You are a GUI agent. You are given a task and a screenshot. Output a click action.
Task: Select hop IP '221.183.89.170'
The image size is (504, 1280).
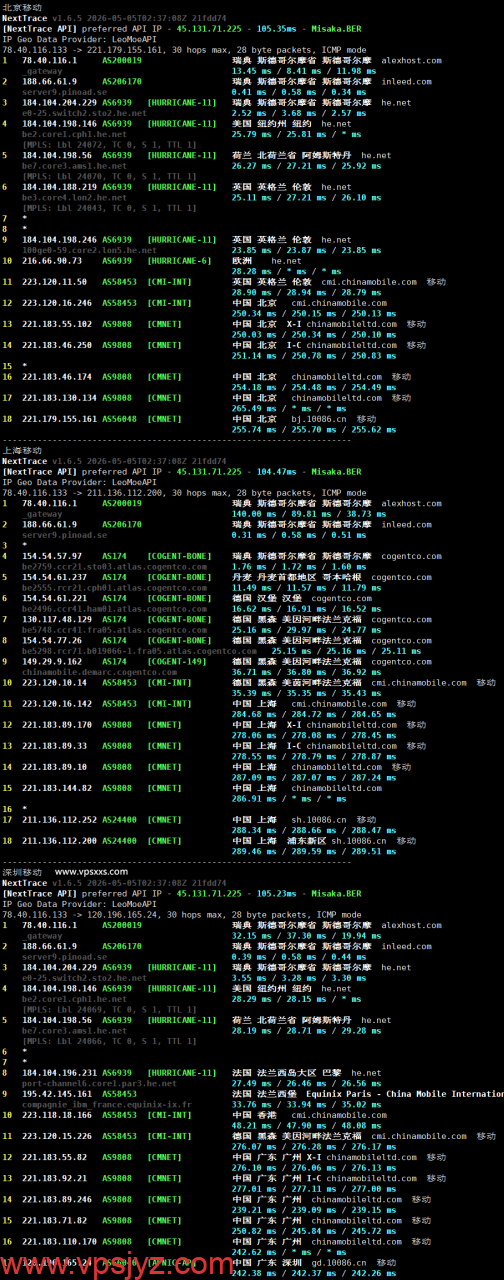pos(57,724)
